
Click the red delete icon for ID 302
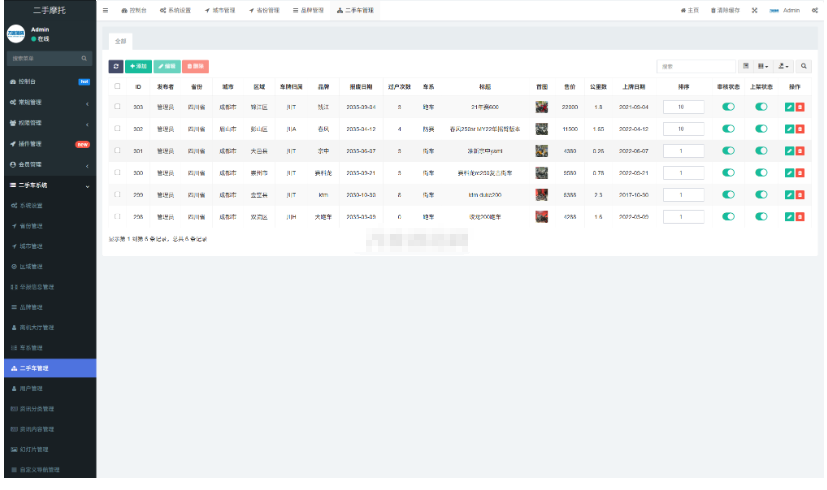[800, 129]
